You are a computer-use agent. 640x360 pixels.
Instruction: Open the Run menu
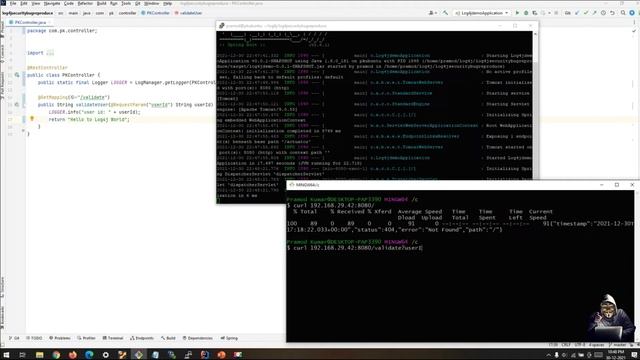114,3
